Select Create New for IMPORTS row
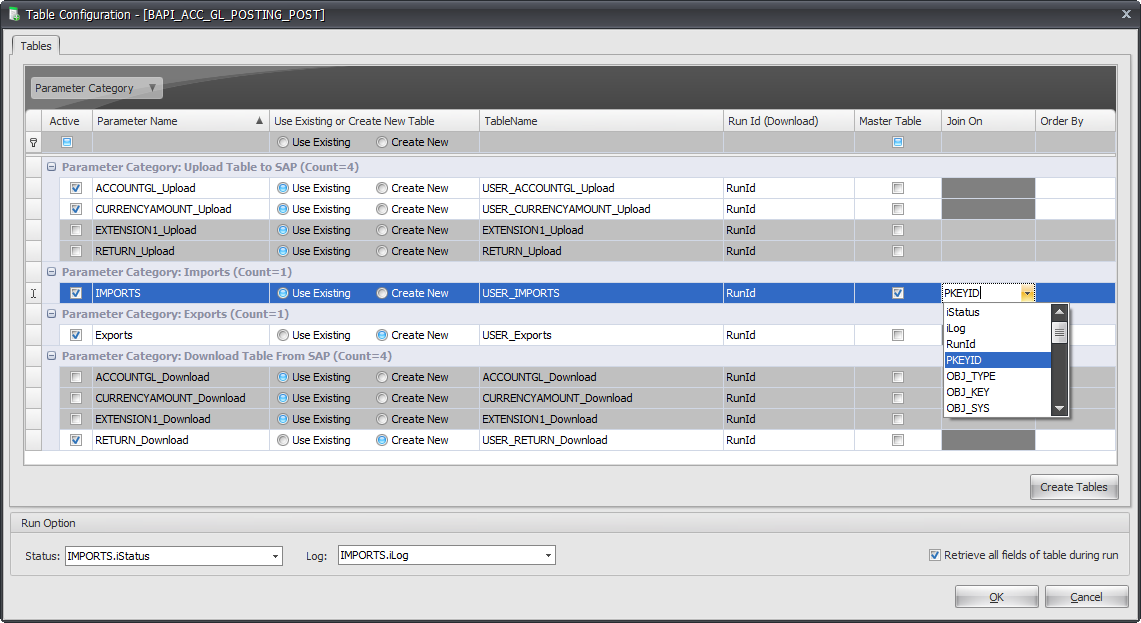Screen dimensions: 1141x623 click(x=381, y=293)
